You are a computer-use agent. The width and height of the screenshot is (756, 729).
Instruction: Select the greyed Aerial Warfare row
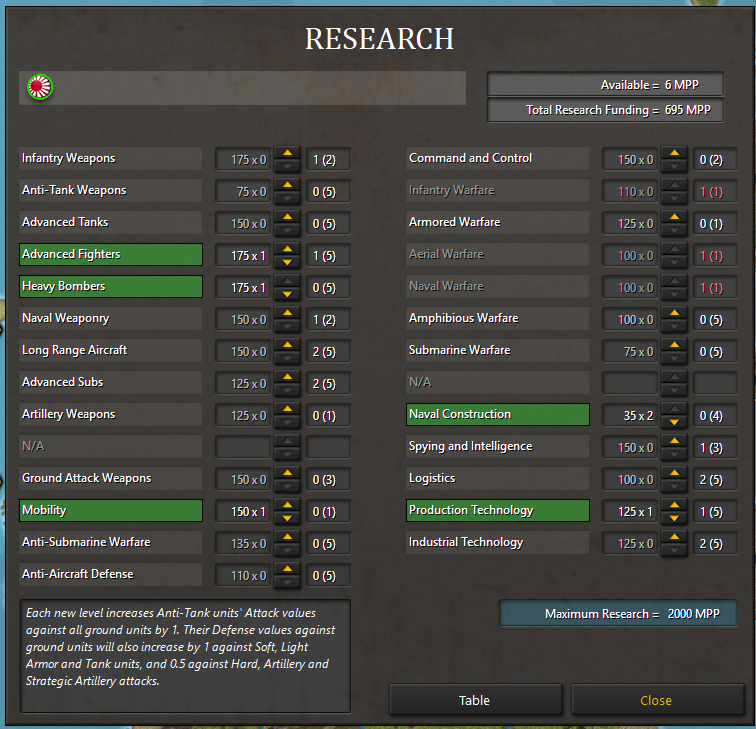498,255
